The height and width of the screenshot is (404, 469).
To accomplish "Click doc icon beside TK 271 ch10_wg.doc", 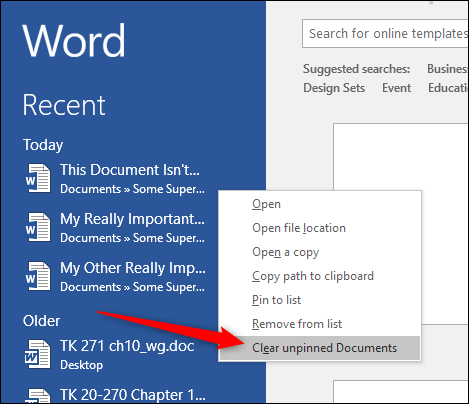I will pos(38,354).
